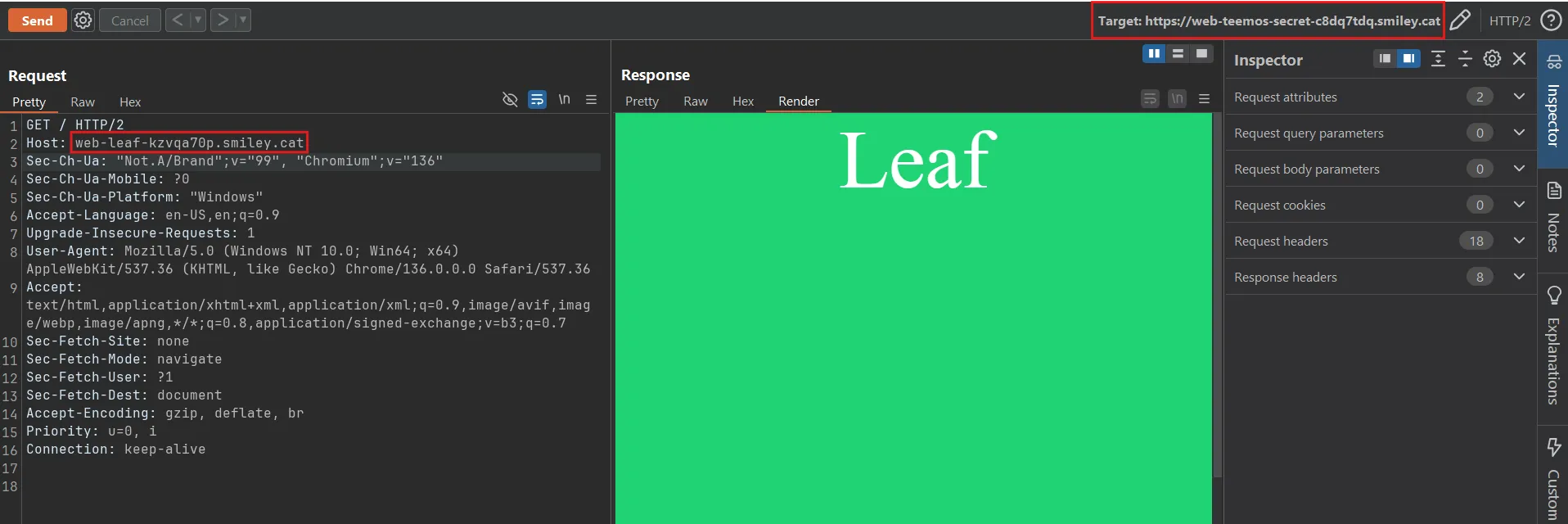Open the request settings gear icon
The height and width of the screenshot is (524, 1568).
83,20
